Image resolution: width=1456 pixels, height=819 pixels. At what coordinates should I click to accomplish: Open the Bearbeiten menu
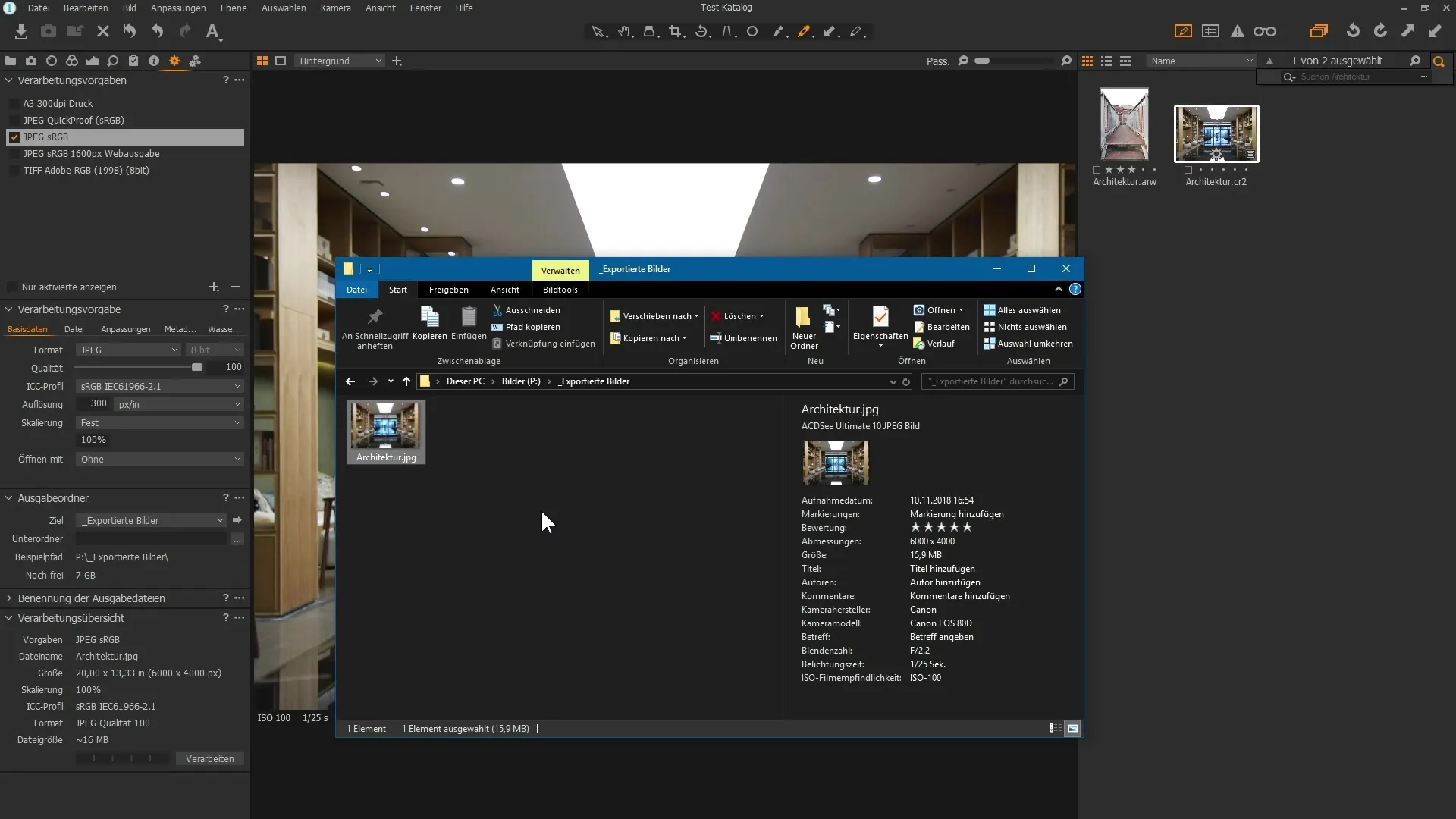click(86, 8)
